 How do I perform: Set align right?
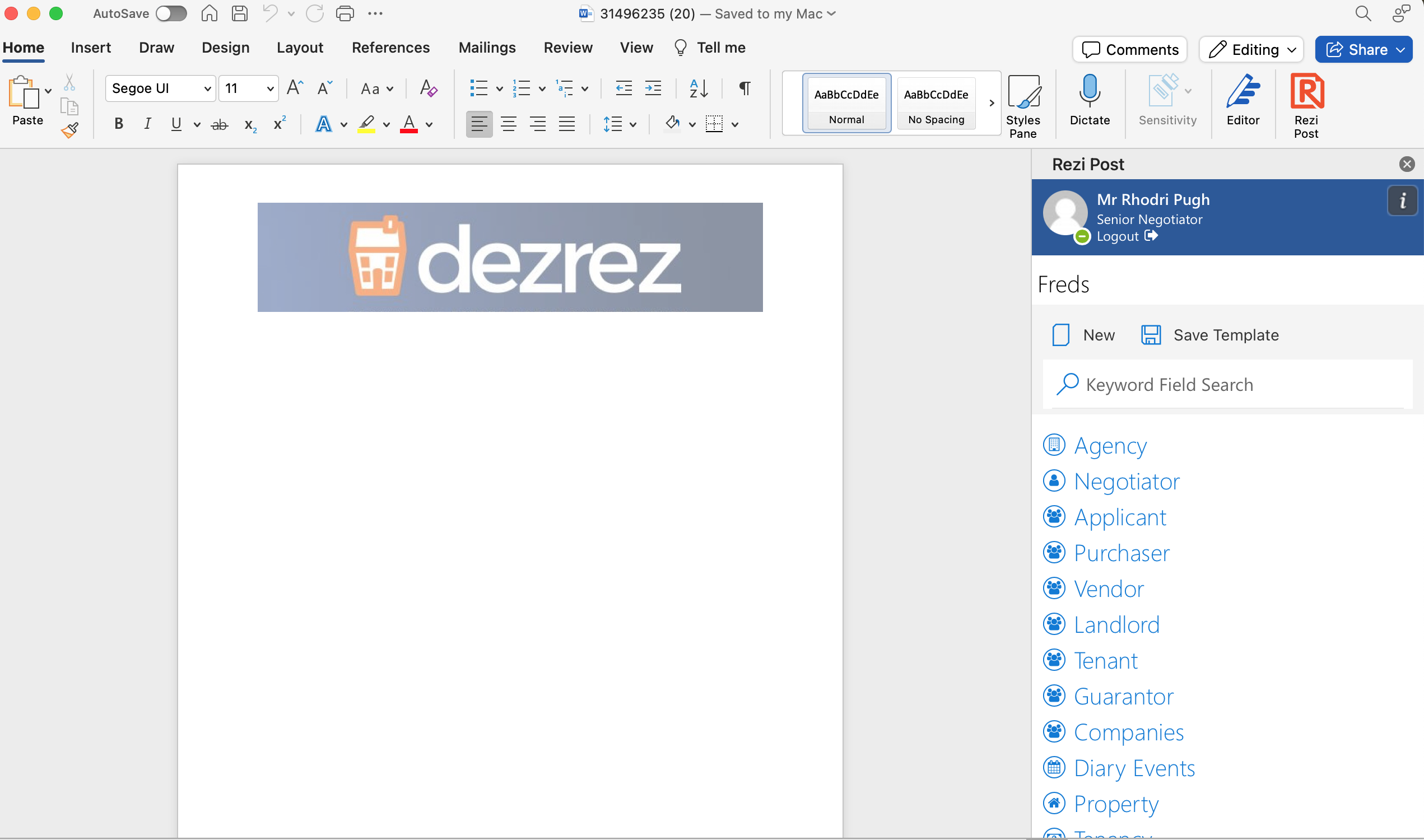537,123
